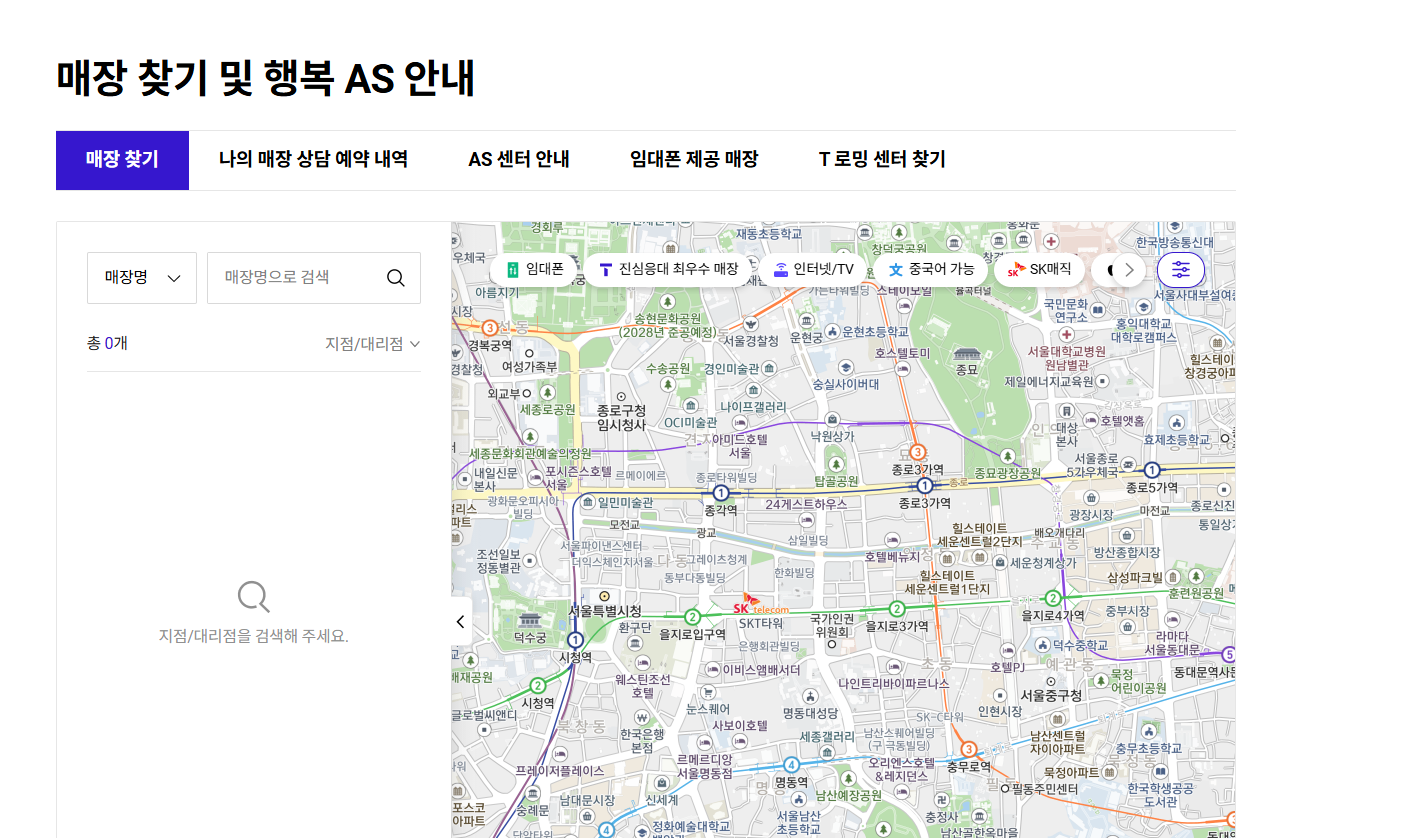Click the 종묘광장공원 park tree icon
The height and width of the screenshot is (838, 1420).
[1009, 457]
